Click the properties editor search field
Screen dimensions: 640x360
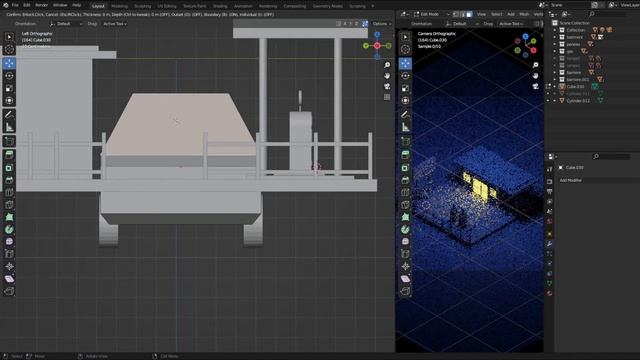tap(612, 156)
